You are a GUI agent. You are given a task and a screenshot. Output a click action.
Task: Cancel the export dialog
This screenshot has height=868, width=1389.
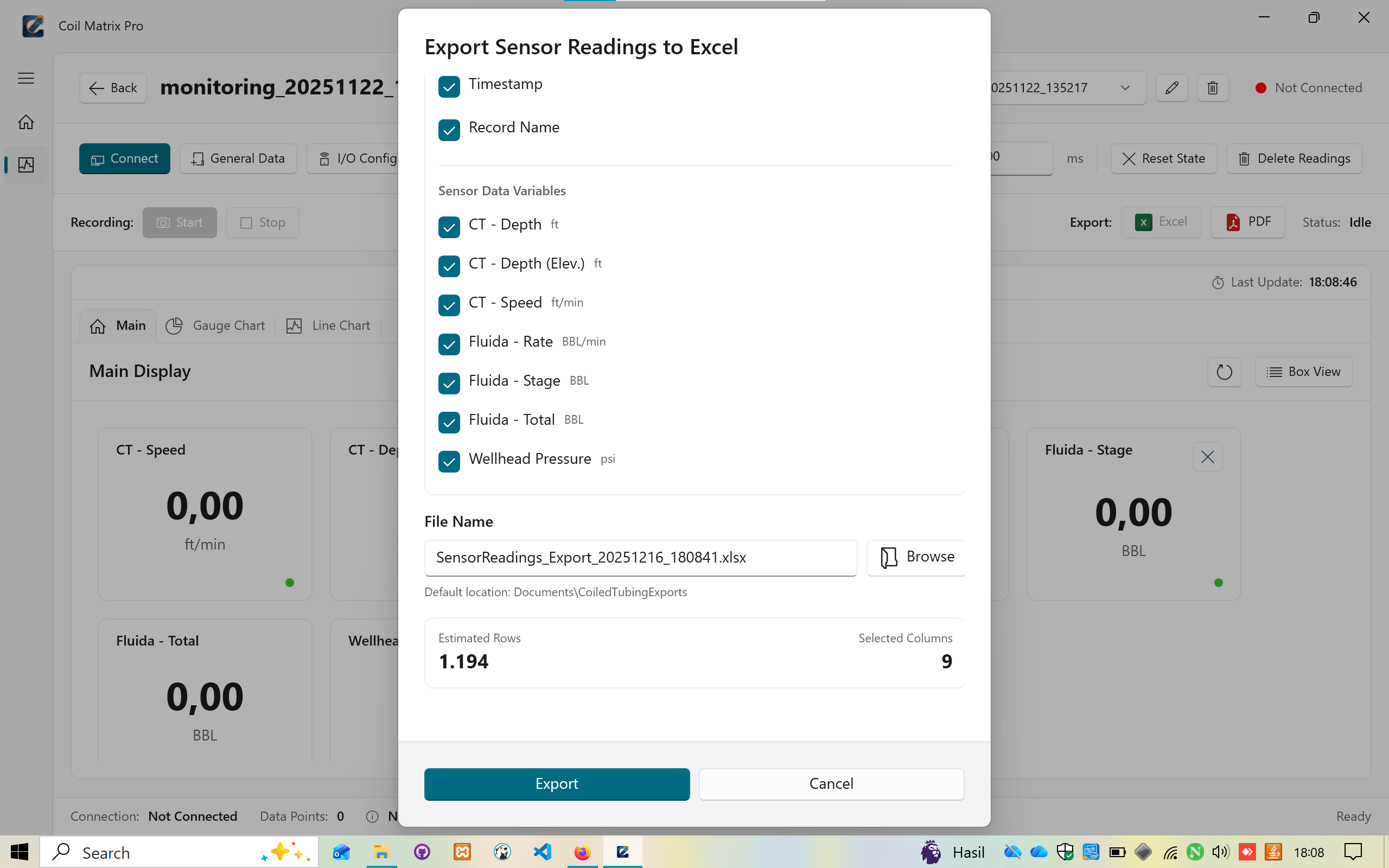point(831,783)
